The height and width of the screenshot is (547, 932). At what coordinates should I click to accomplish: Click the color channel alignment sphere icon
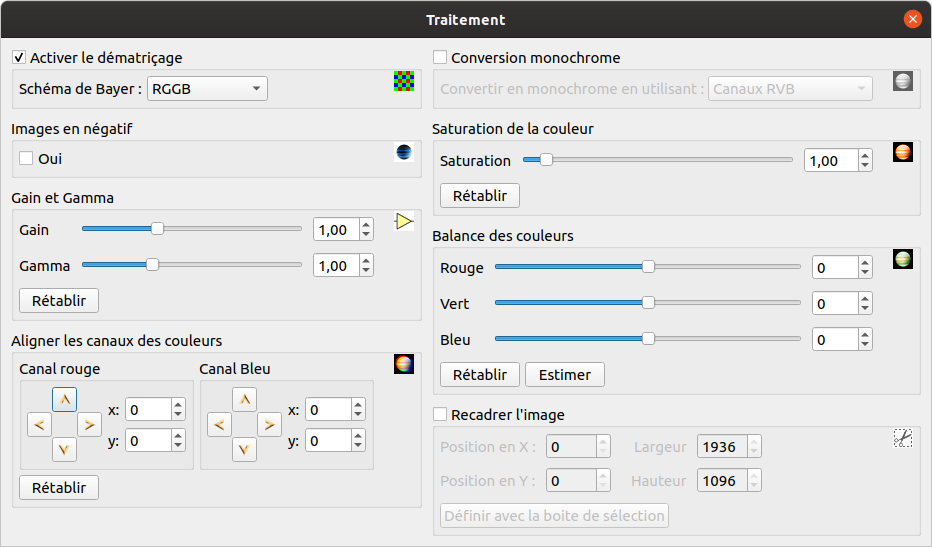[403, 364]
